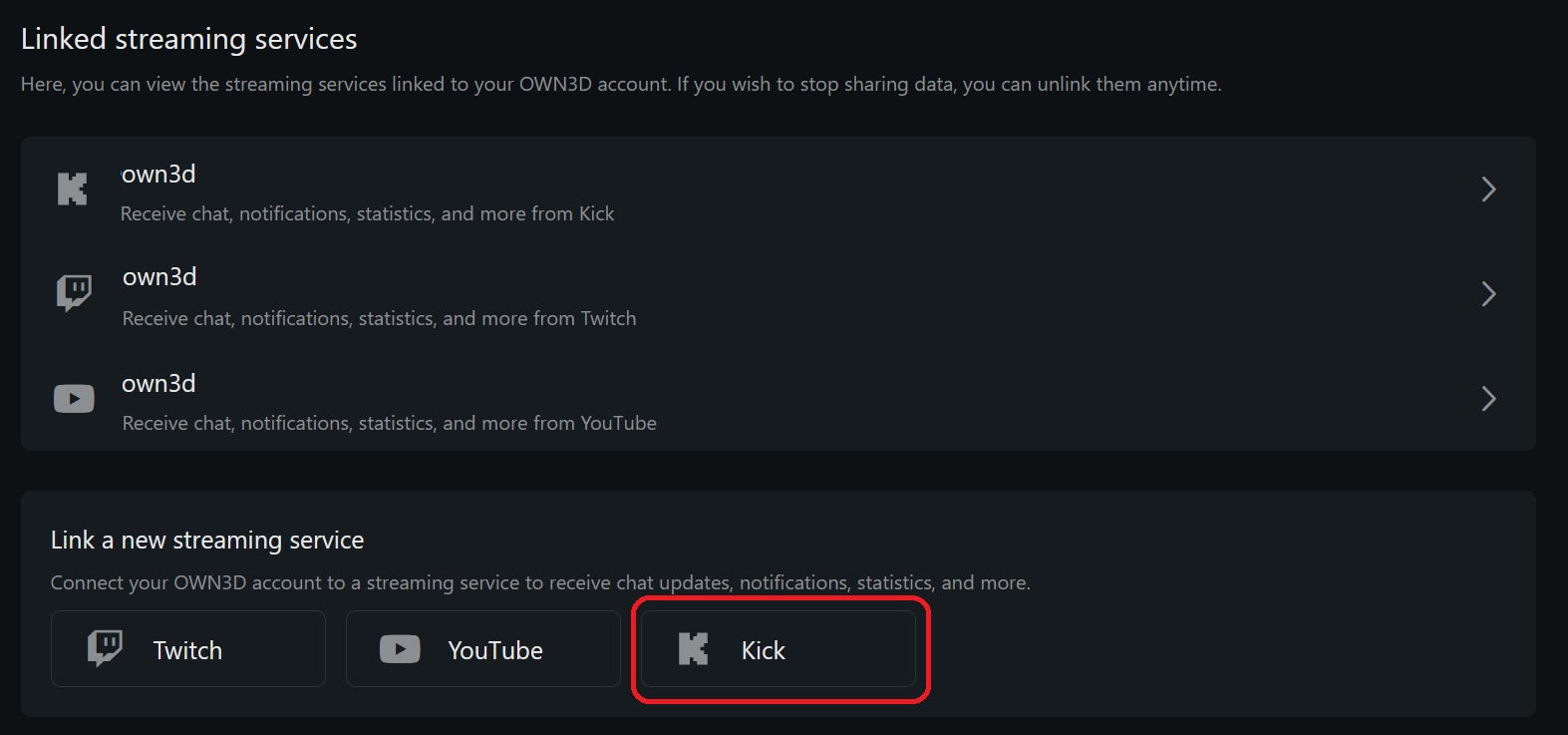
Task: Select the own3d account name linked to Twitch
Action: coord(159,277)
